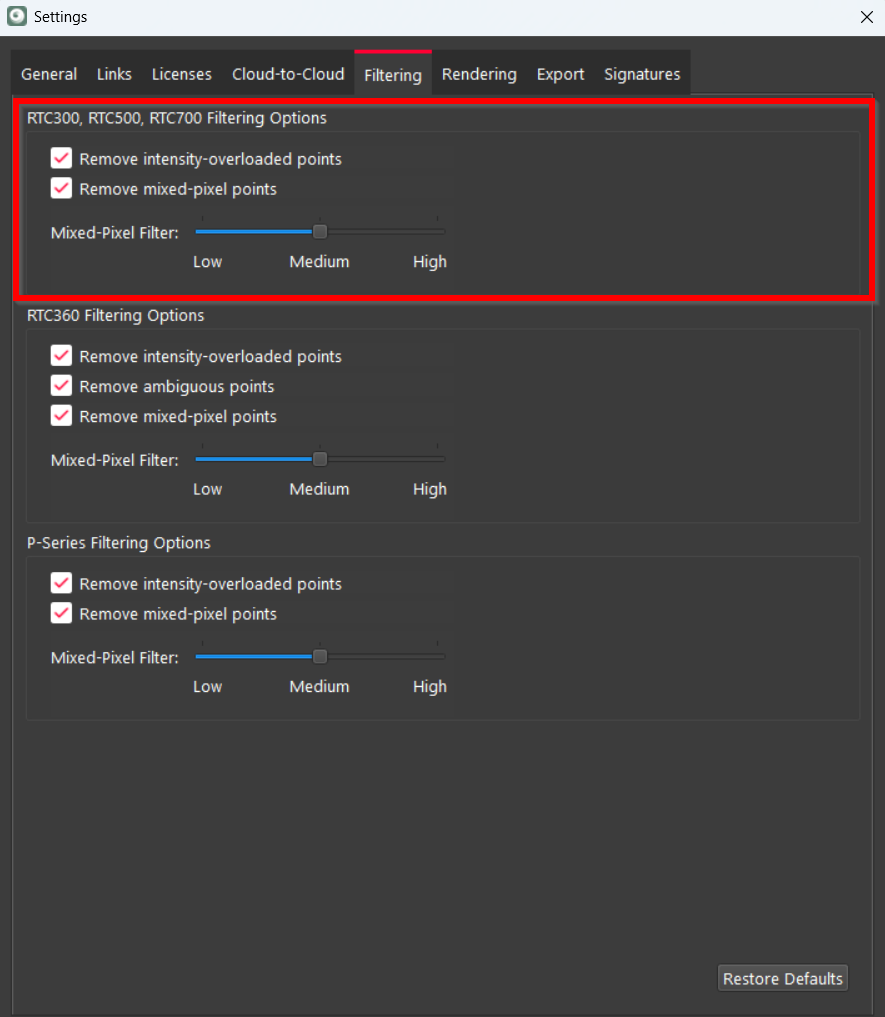Click the Restore Defaults button

point(782,978)
